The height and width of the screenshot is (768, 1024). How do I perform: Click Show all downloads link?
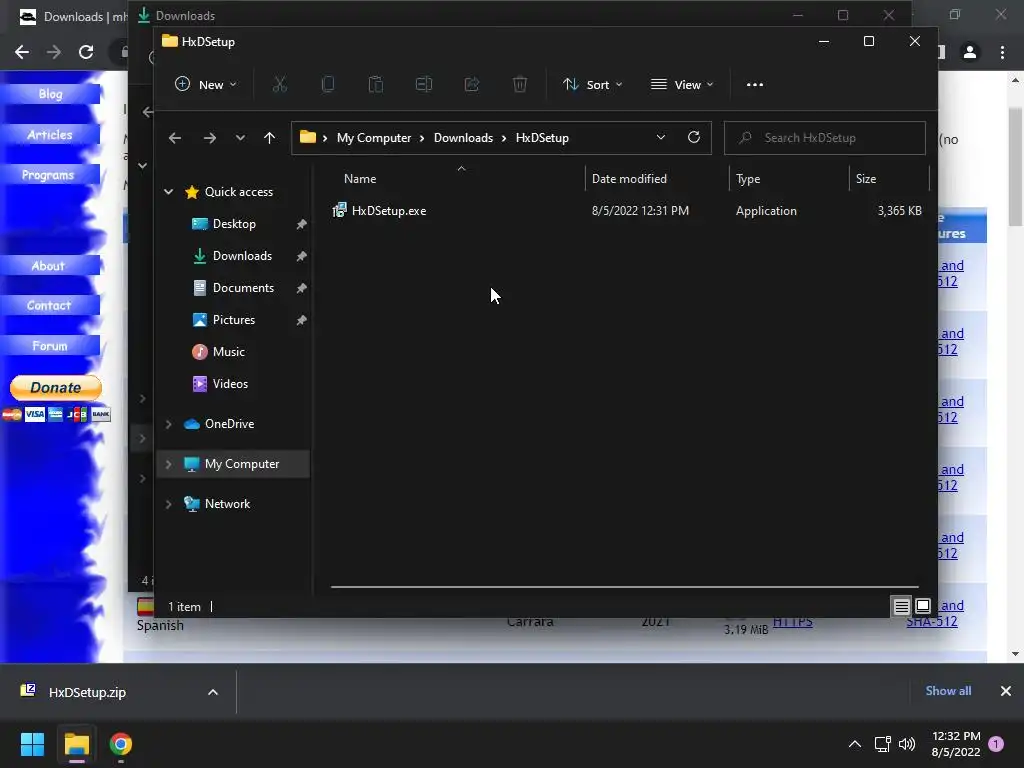pos(948,691)
